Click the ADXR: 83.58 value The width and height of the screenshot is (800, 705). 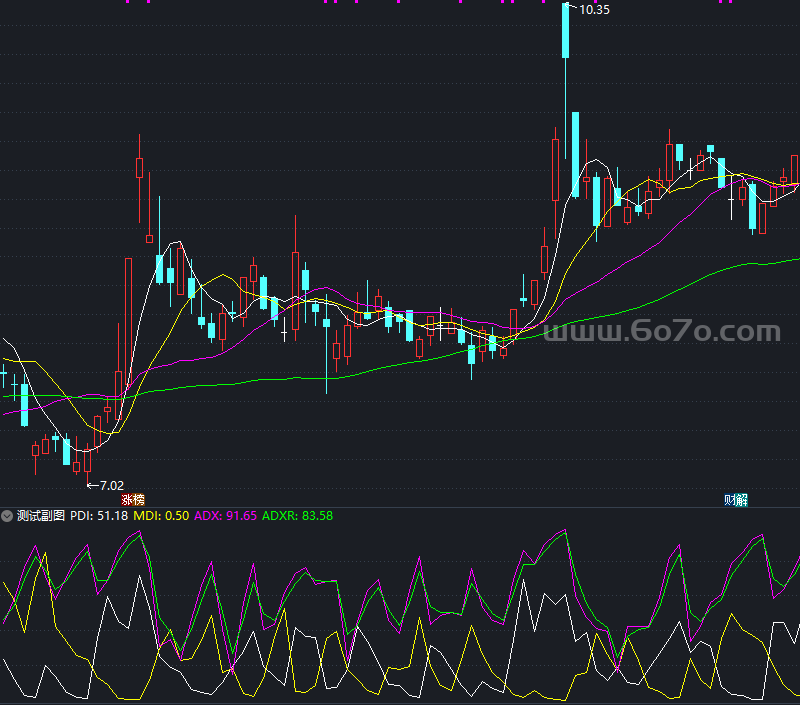297,516
